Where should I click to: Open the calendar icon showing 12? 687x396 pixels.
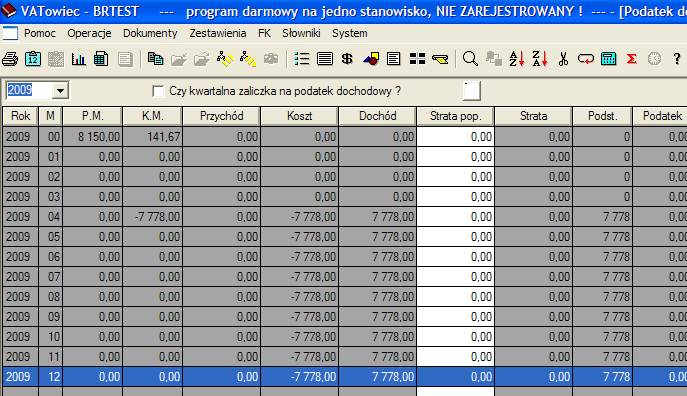[33, 59]
